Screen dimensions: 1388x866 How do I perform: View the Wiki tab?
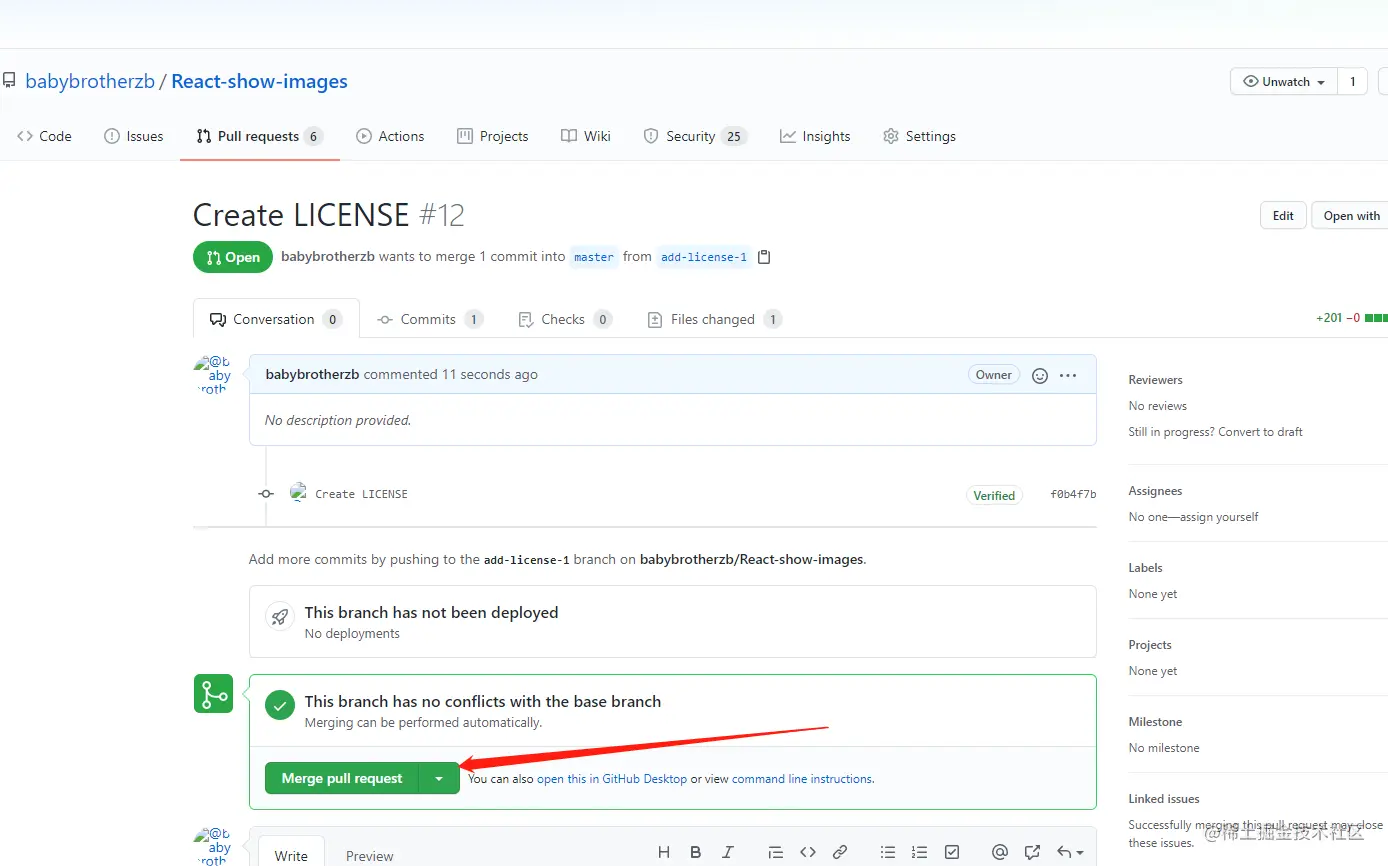[x=586, y=136]
